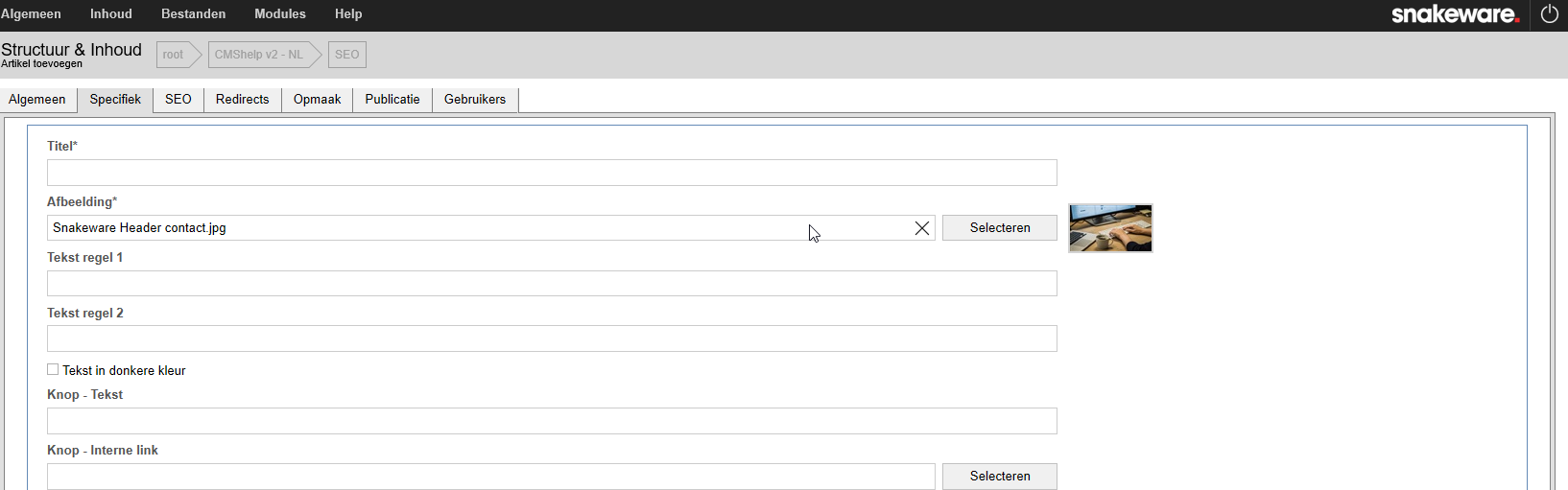The image size is (1568, 490).
Task: Switch to the Gebruikers tab
Action: (475, 100)
